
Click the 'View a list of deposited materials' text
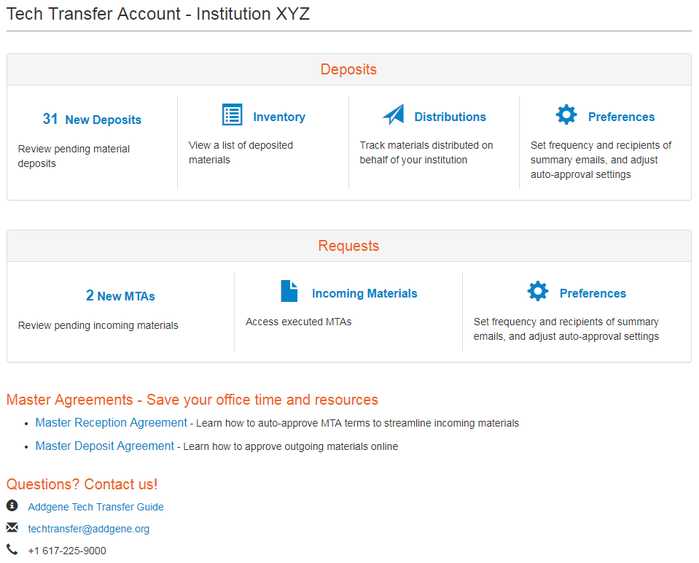241,152
